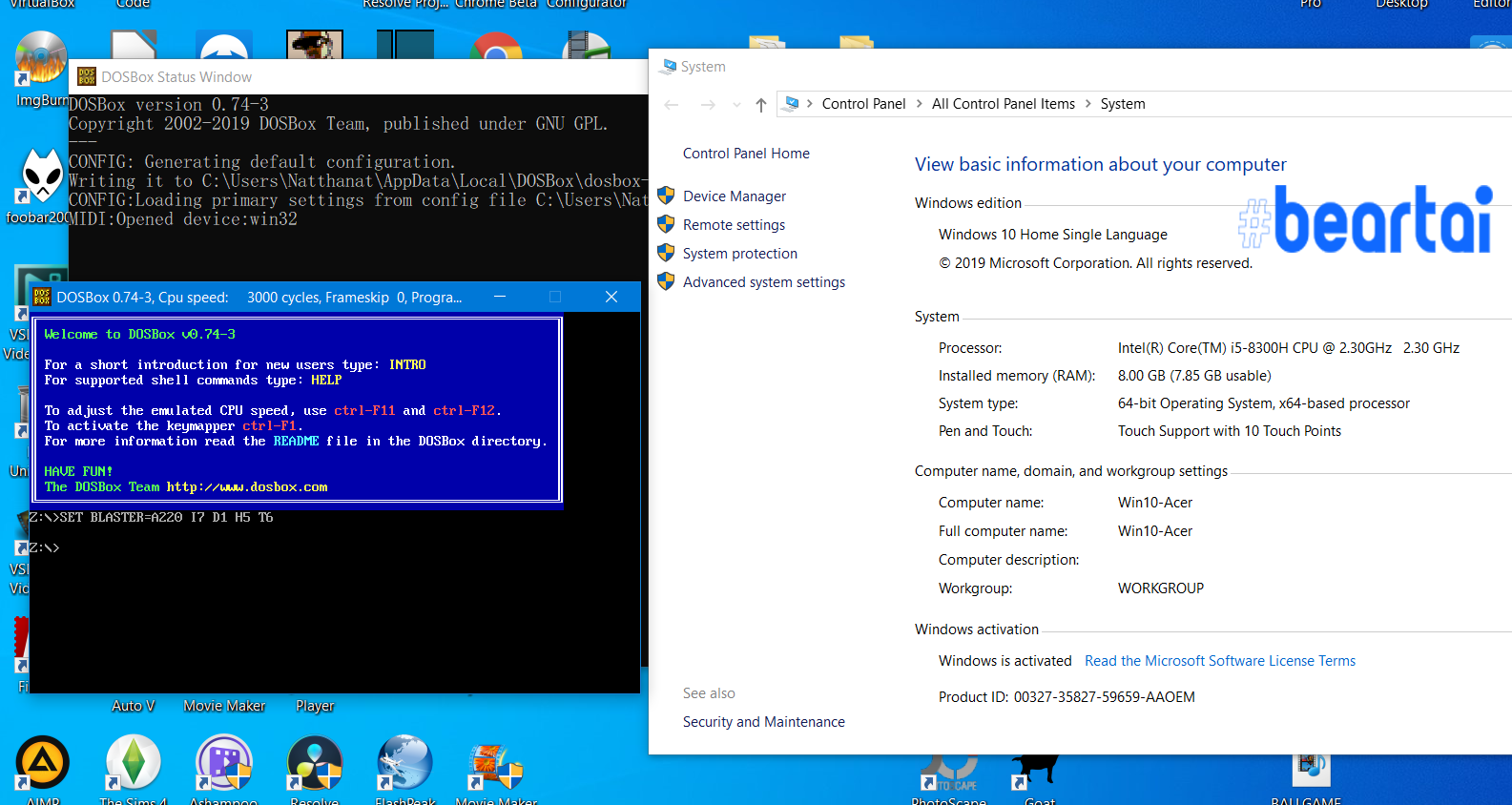Go to Control Panel Home

746,154
